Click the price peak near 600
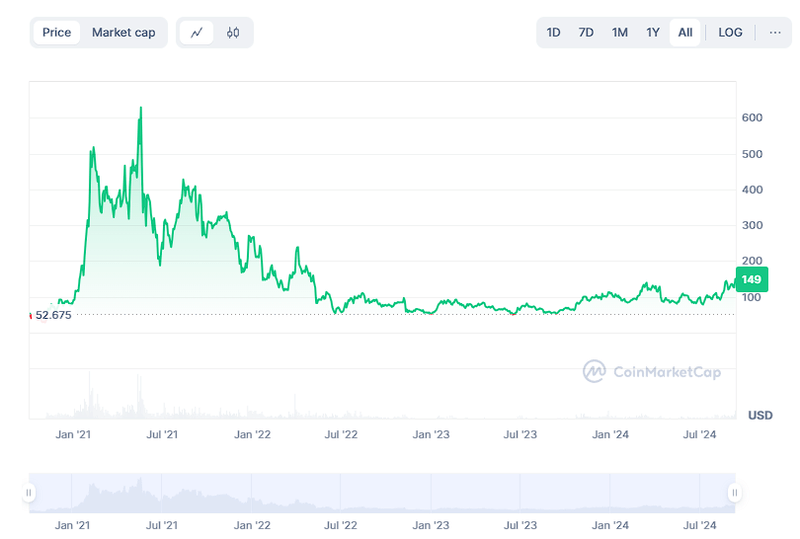This screenshot has width=800, height=539. [x=140, y=109]
